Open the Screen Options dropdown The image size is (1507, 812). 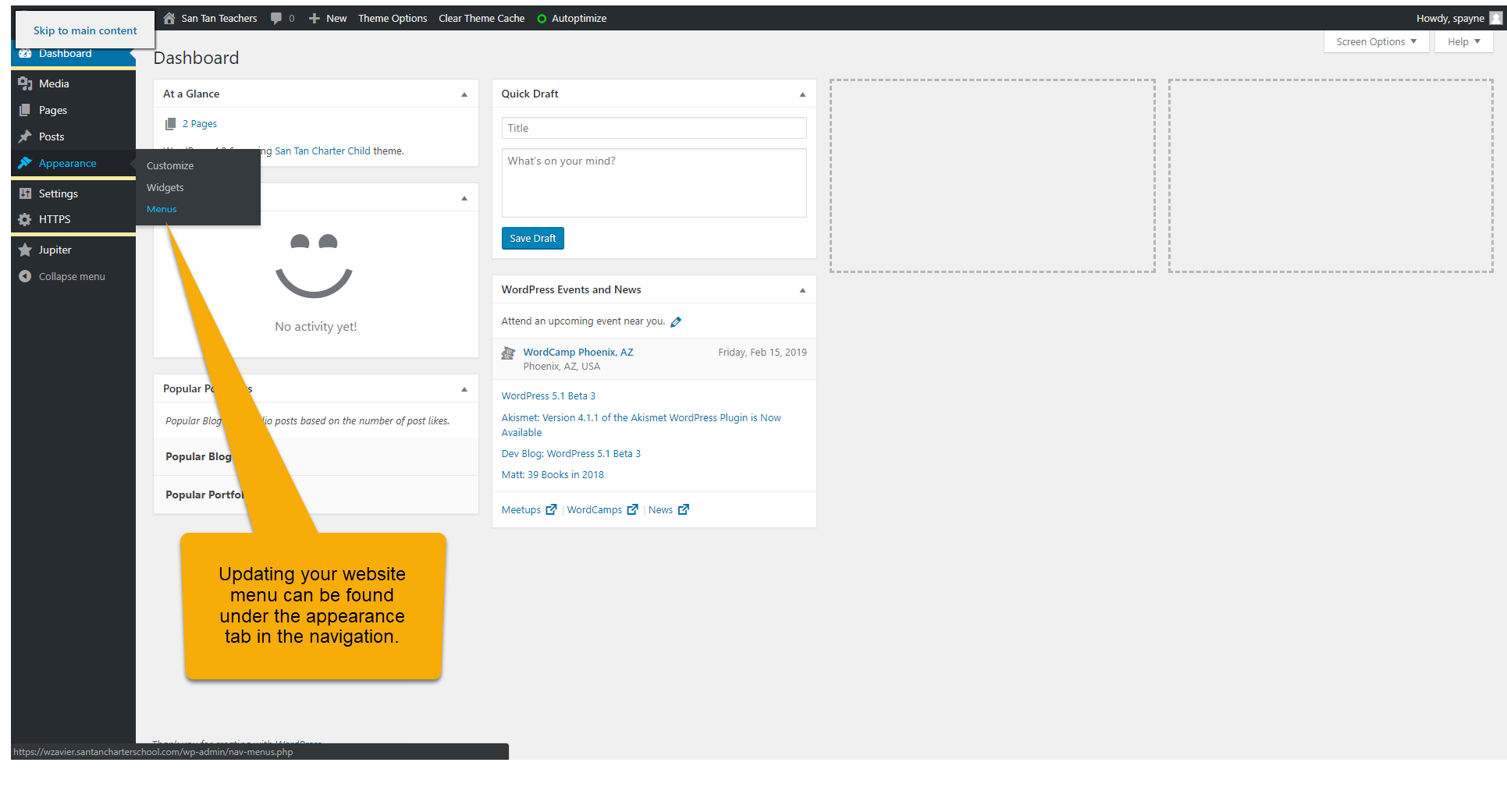point(1376,41)
